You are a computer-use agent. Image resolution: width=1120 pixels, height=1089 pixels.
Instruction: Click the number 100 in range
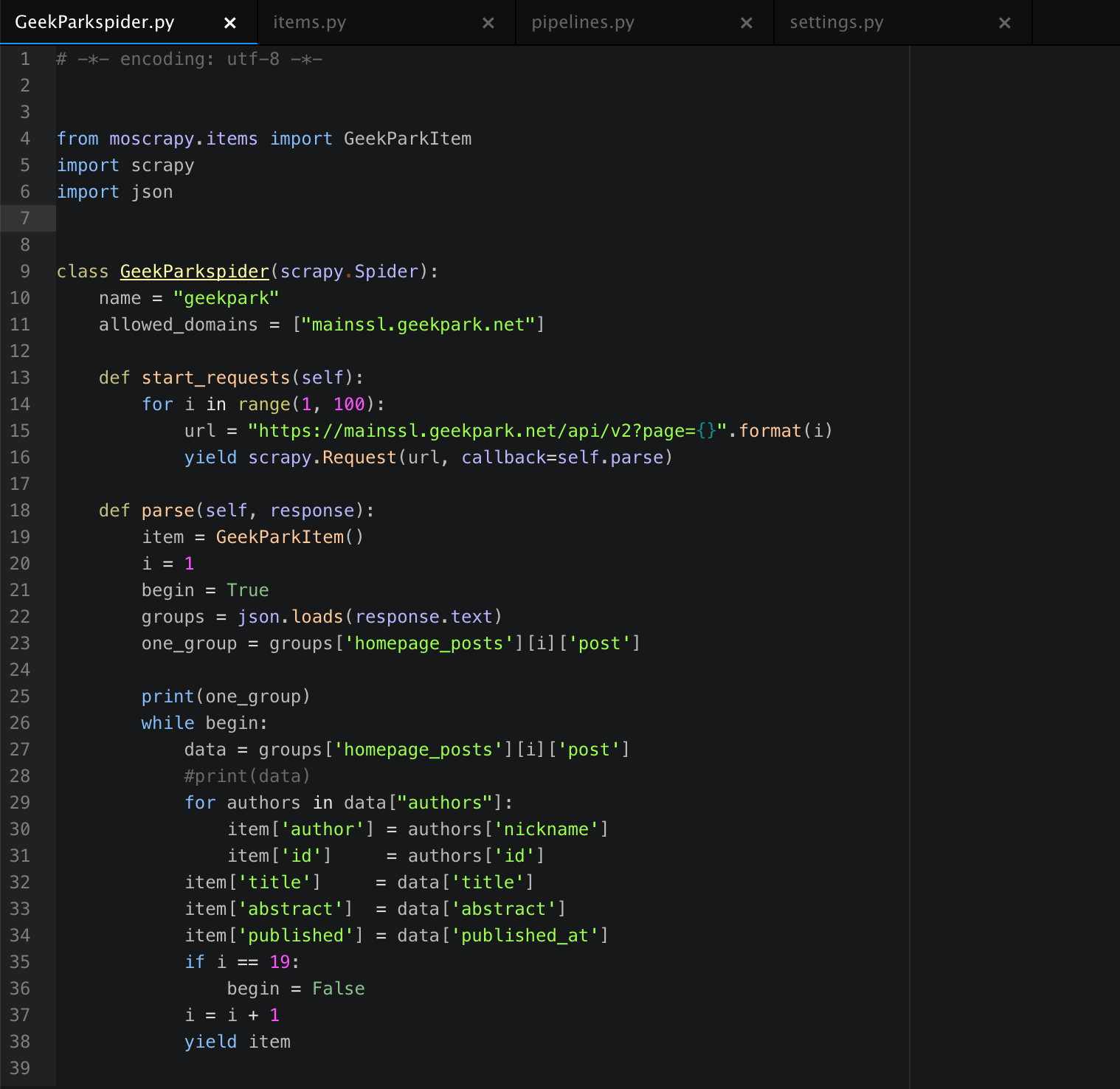click(x=349, y=404)
